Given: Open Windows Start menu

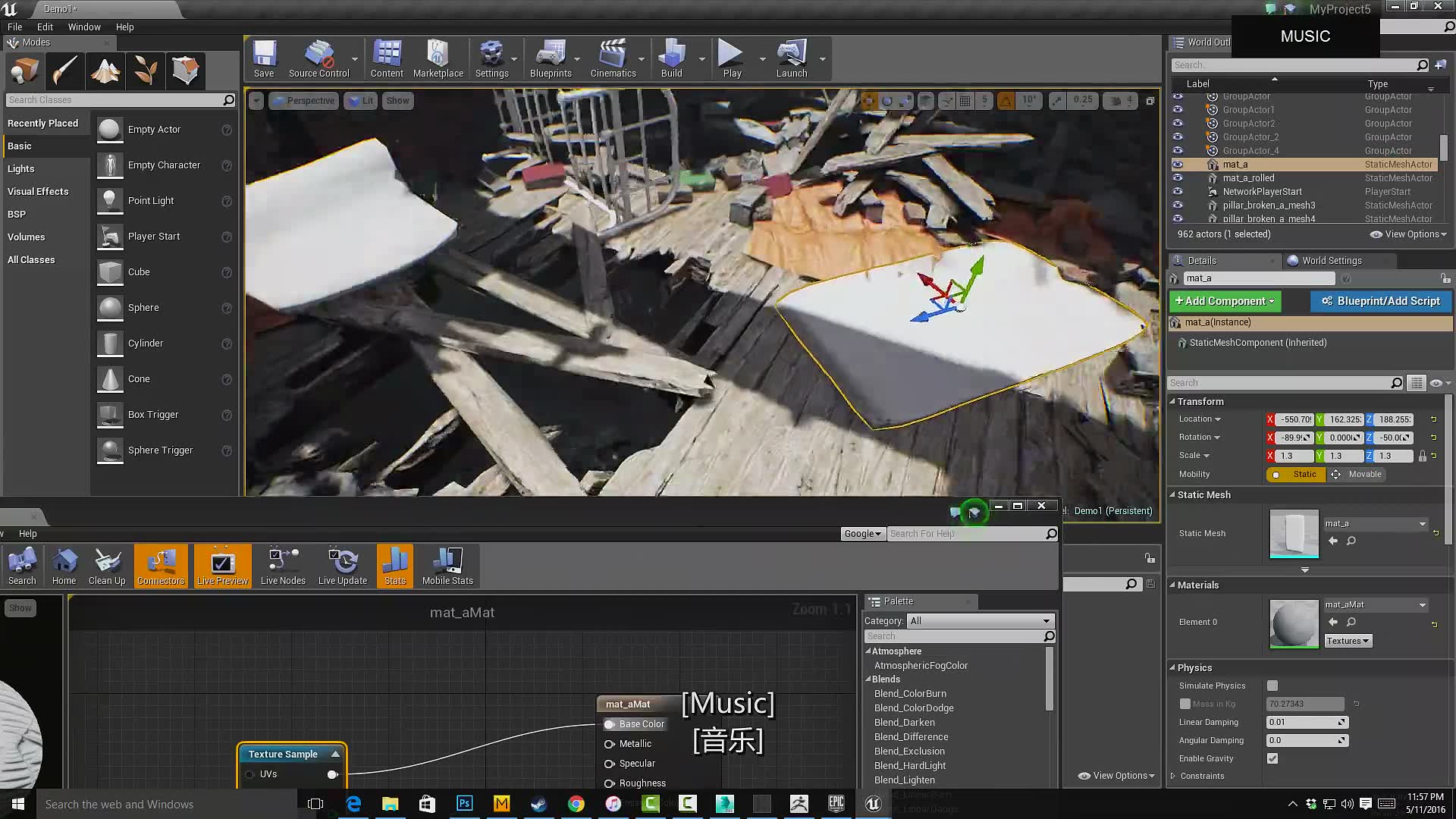Looking at the screenshot, I should pos(17,804).
